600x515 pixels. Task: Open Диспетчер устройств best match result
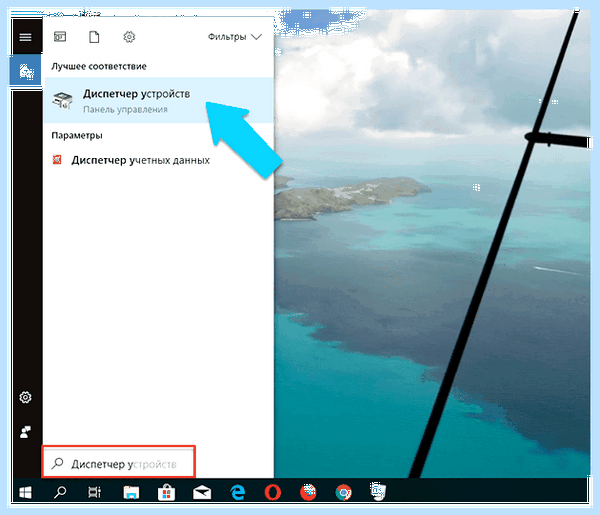[x=159, y=100]
